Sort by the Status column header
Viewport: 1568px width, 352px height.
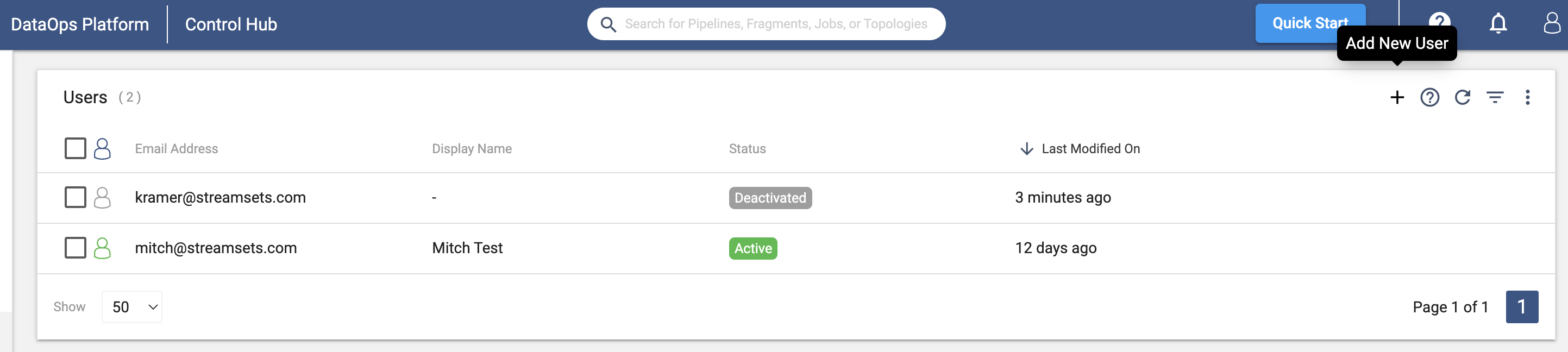click(x=747, y=149)
